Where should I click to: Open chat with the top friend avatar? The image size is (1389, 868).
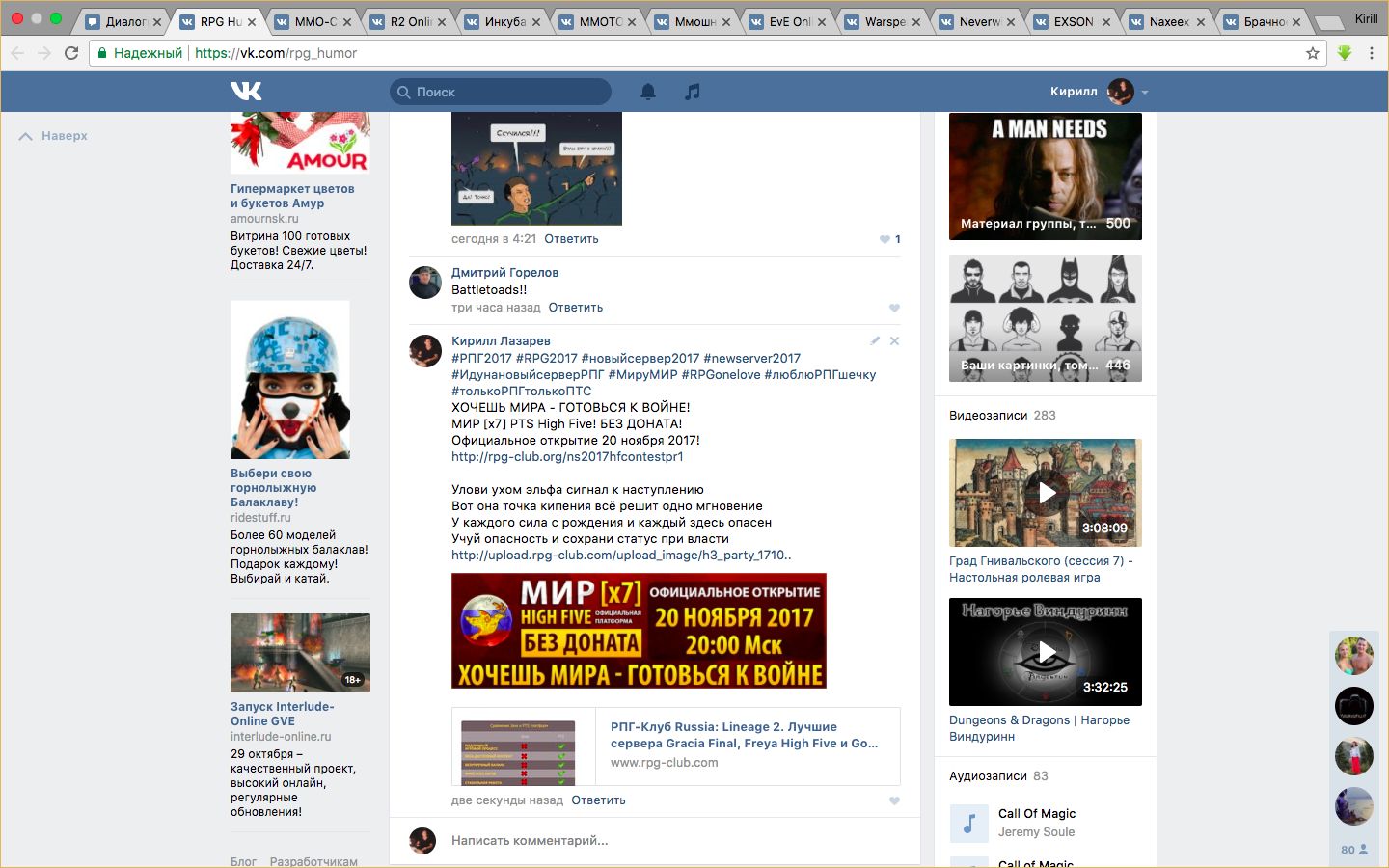(1353, 657)
